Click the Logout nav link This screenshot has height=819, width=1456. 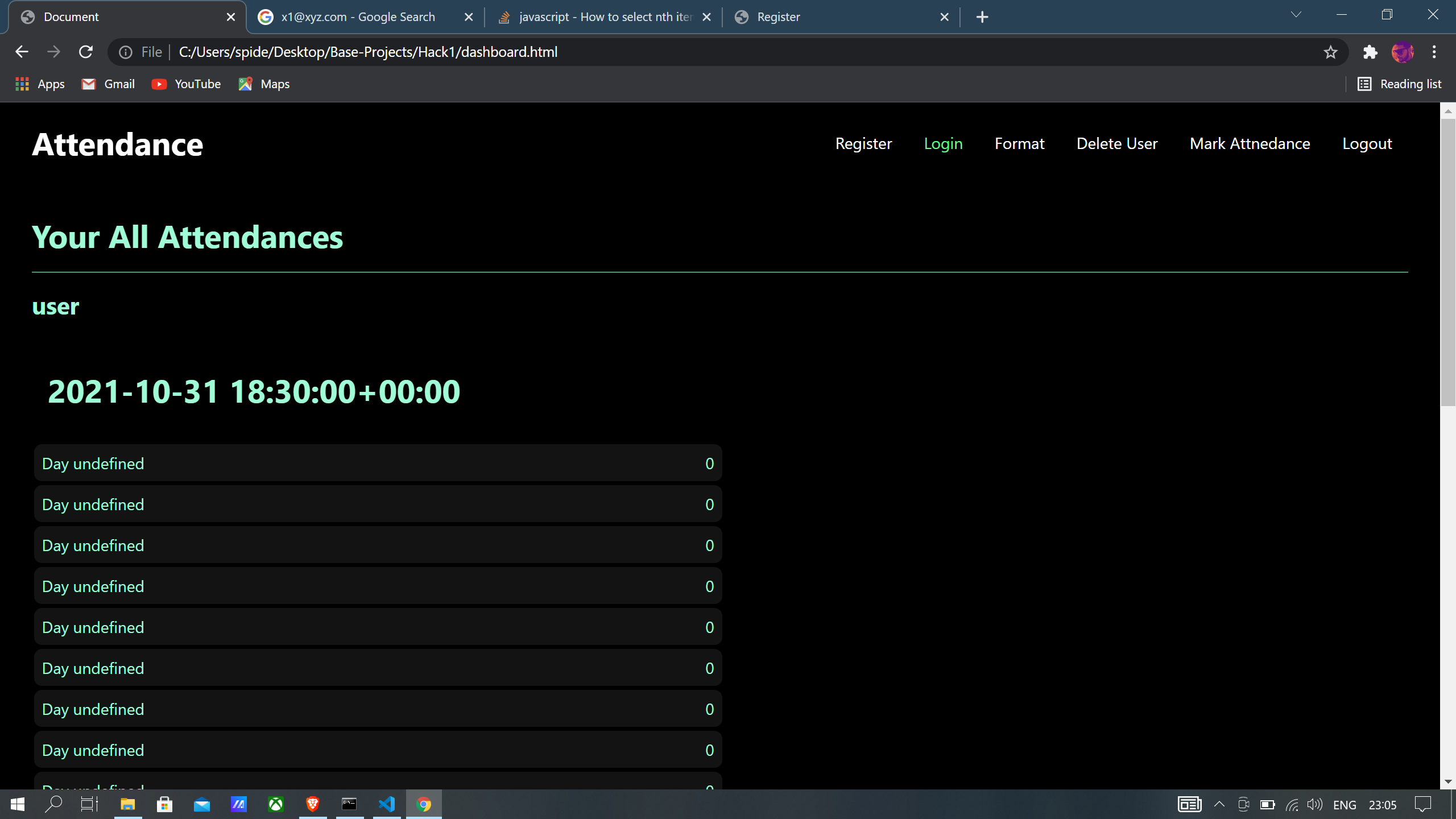(x=1367, y=144)
